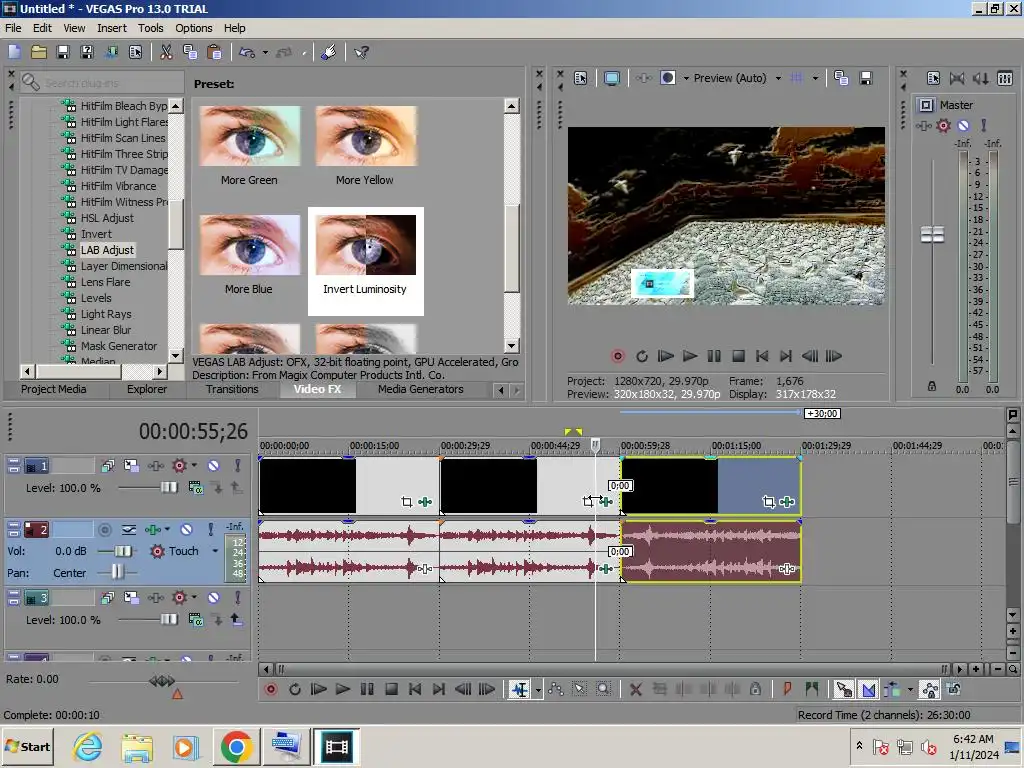This screenshot has height=768, width=1024.
Task: Open the project Properties icon
Action: [135, 52]
